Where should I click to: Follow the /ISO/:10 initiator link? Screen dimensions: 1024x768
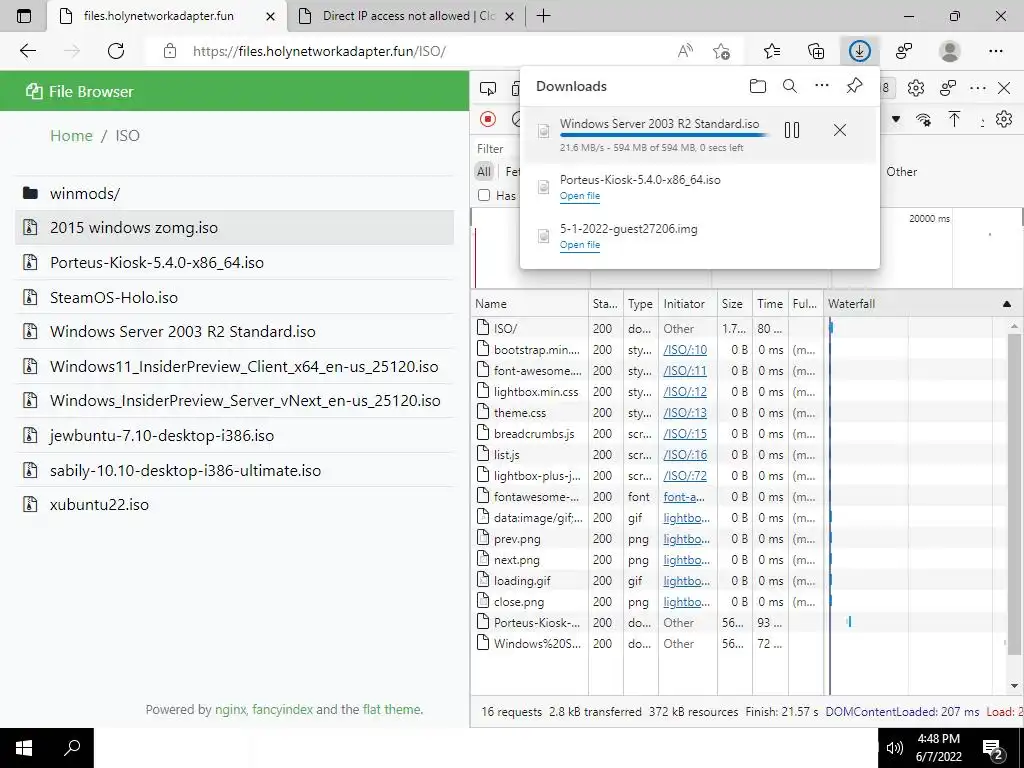pyautogui.click(x=685, y=350)
